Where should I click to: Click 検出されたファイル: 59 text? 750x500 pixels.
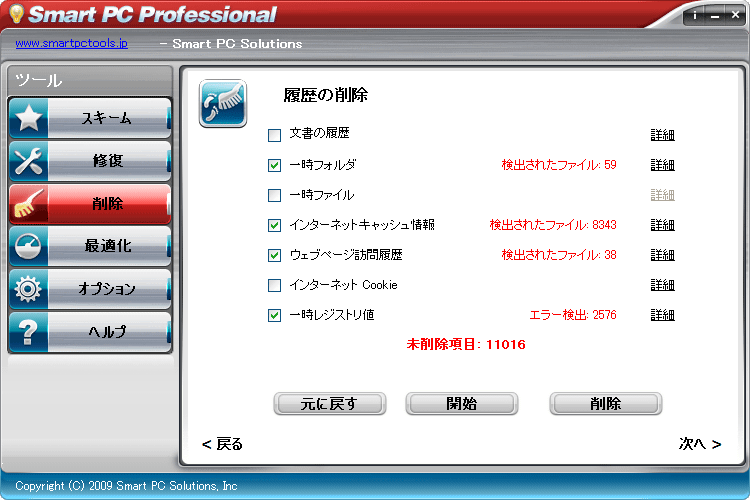(559, 165)
